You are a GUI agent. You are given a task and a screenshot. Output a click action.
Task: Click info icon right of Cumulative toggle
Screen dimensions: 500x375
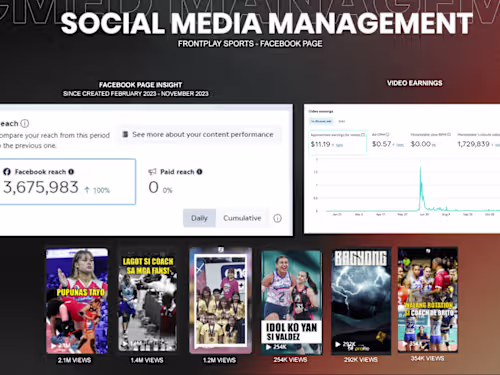[277, 218]
